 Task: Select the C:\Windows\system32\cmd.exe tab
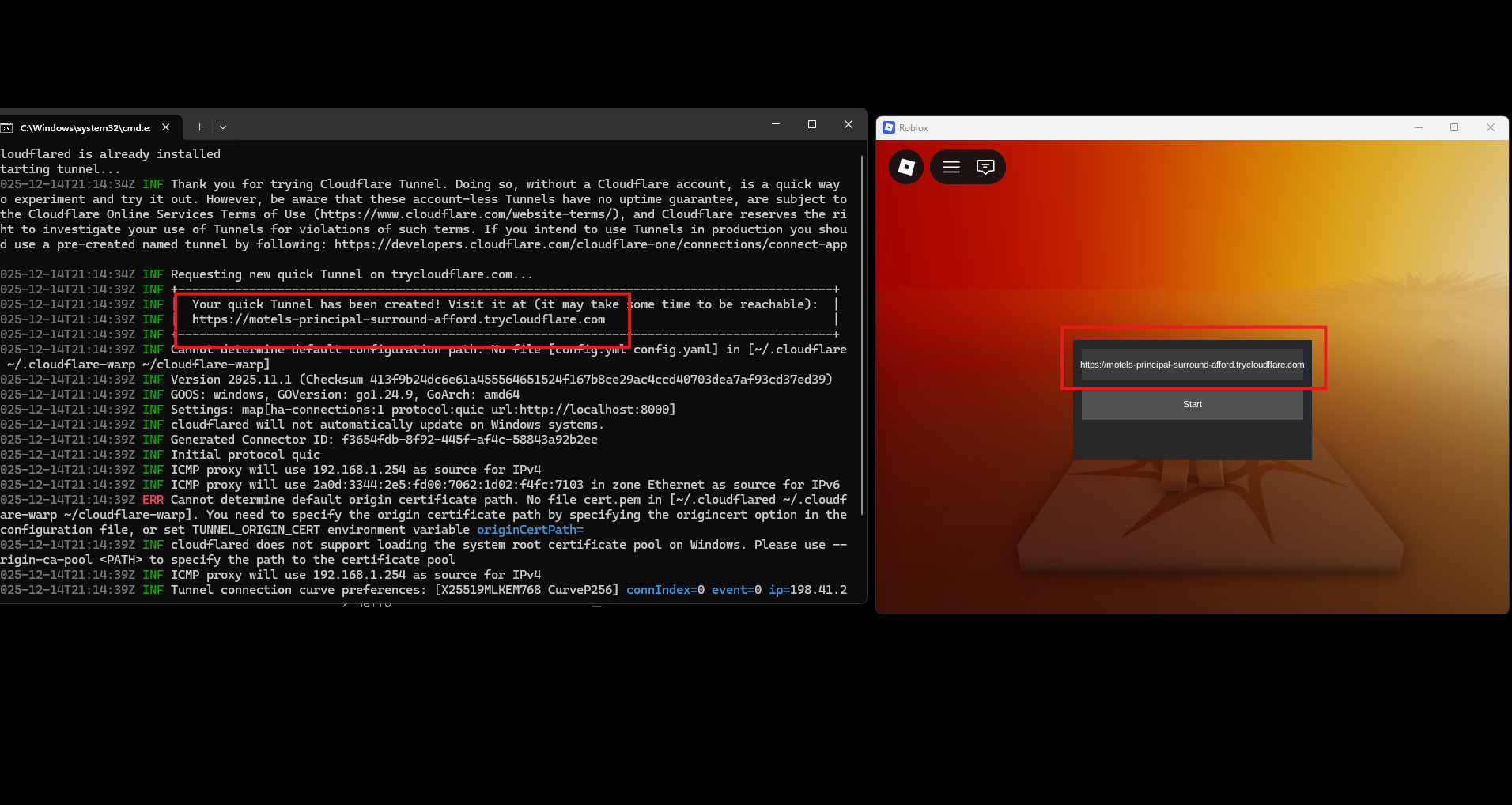(x=85, y=128)
